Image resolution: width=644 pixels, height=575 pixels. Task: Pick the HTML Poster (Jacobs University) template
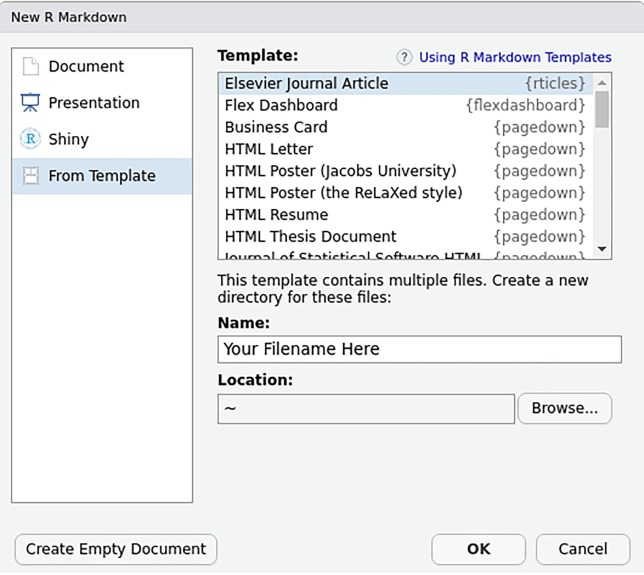tap(405, 171)
